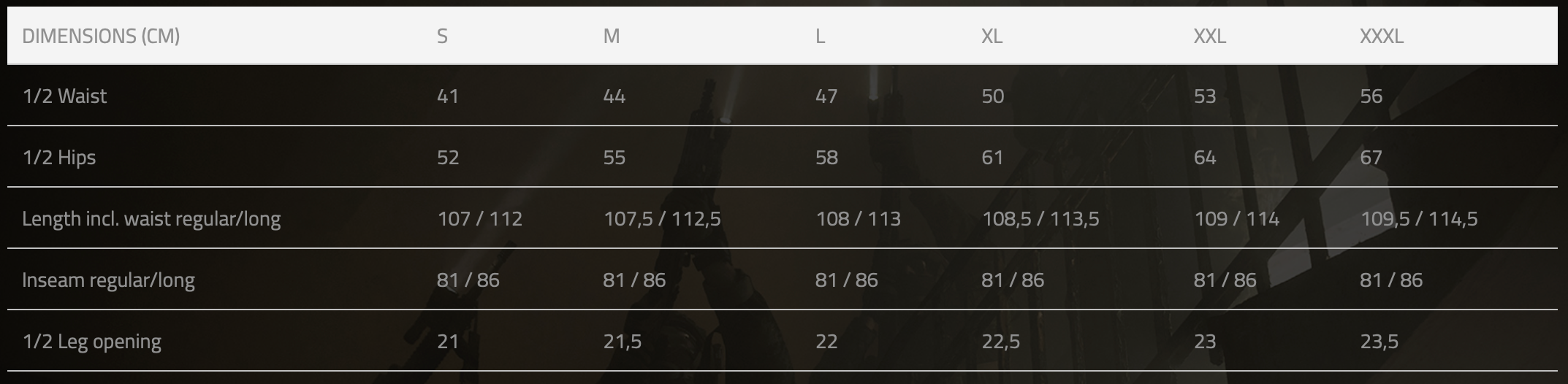Select the S size column header
Screen dimensions: 1568x384
point(442,36)
